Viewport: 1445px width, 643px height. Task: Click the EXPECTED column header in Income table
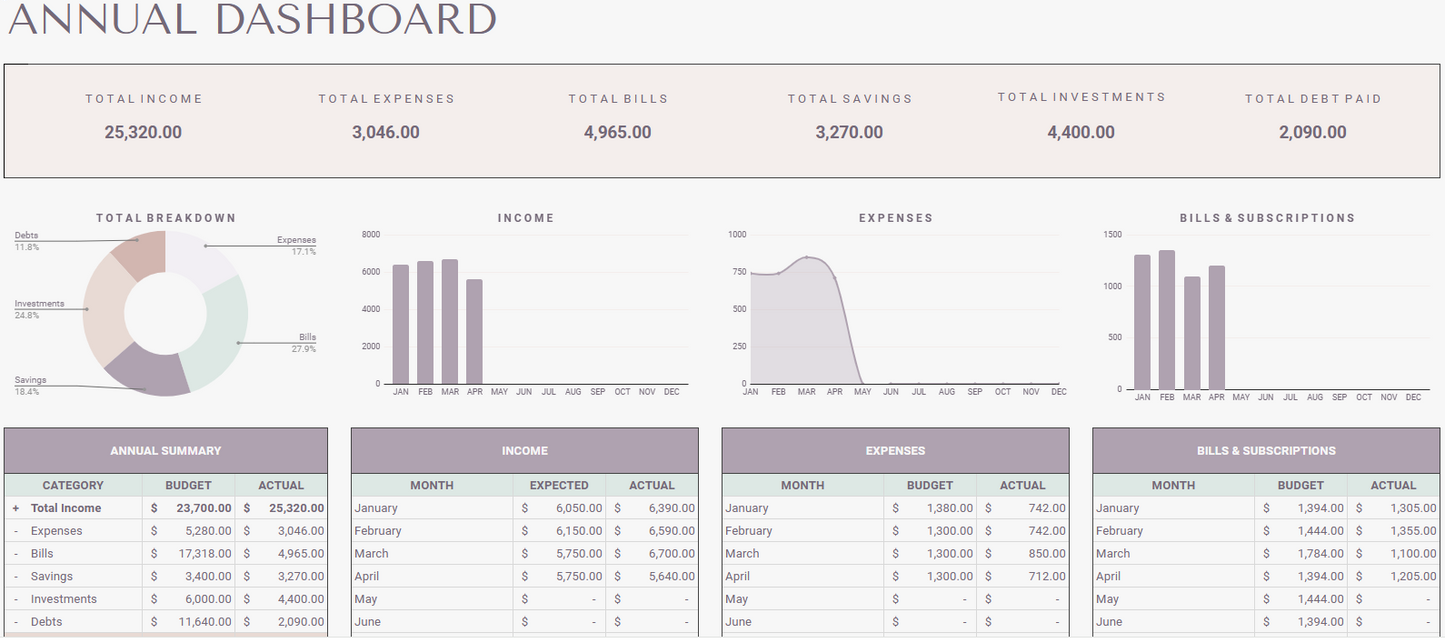[559, 485]
